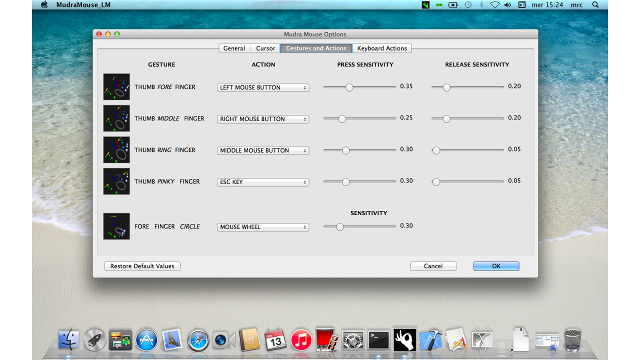Open Mission Control in the dock
The image size is (640, 360).
(120, 340)
